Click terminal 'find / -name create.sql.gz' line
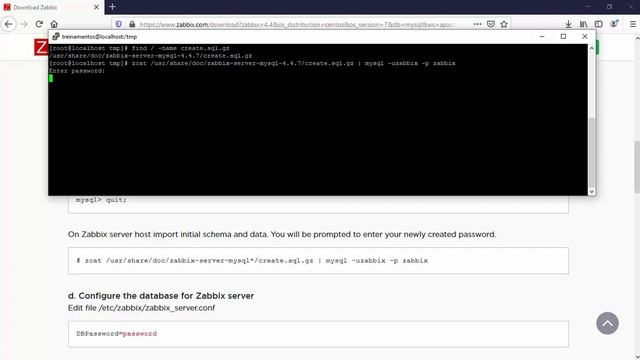 pyautogui.click(x=139, y=48)
